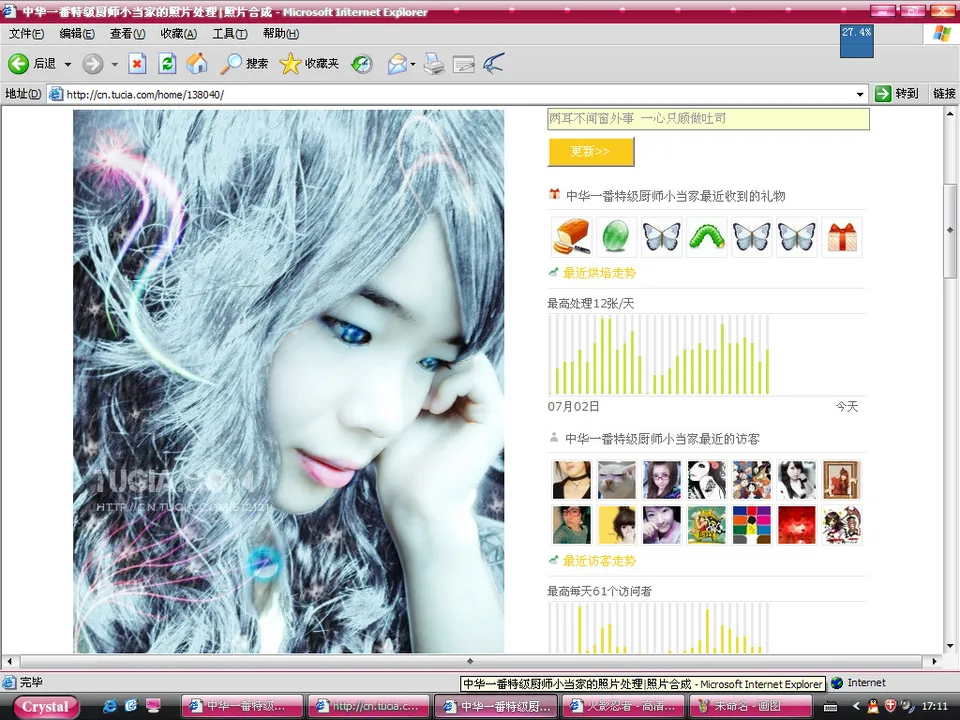Click the vertical scrollbar down arrow
This screenshot has width=960, height=720.
950,646
